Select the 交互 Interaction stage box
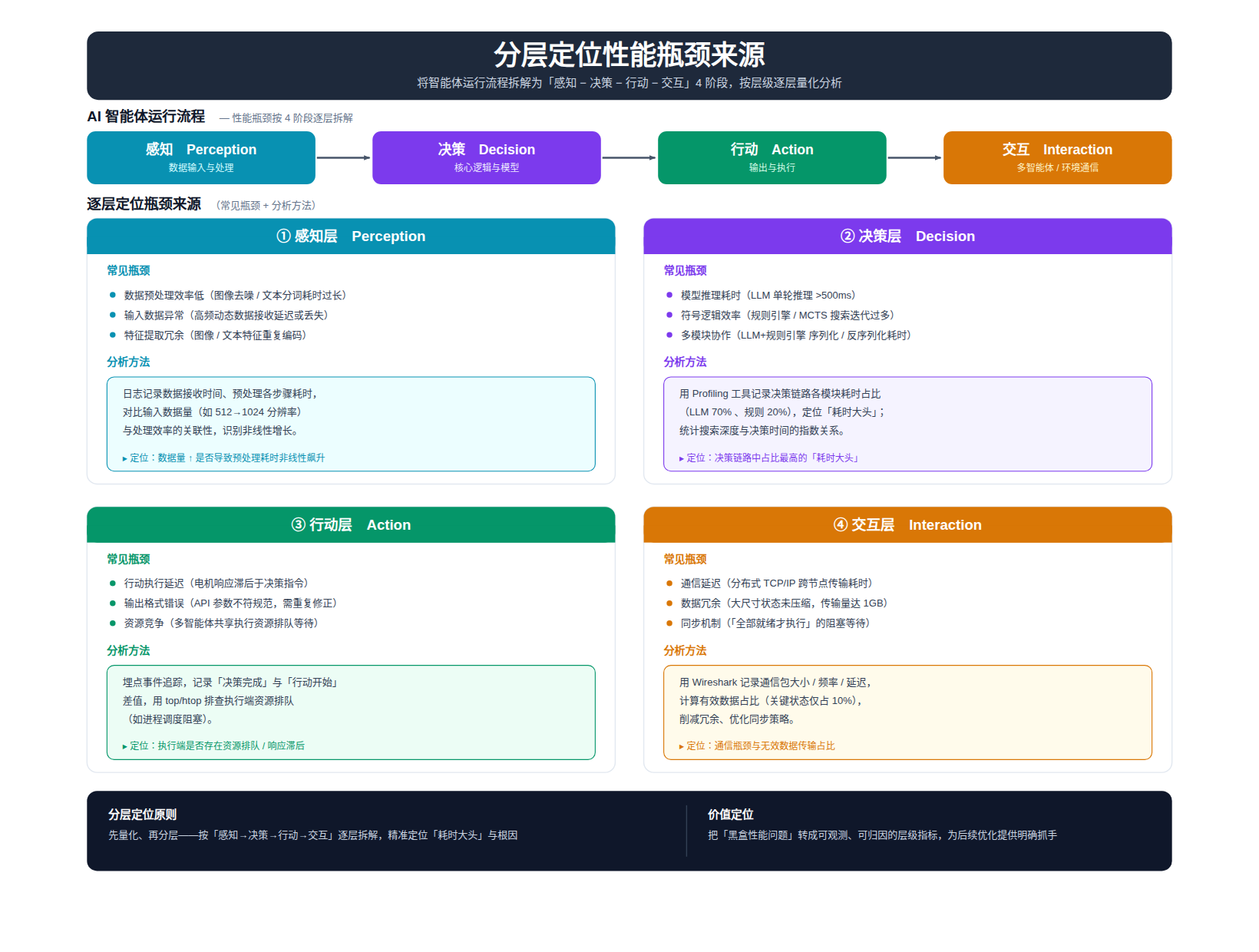The width and height of the screenshot is (1259, 952). click(1058, 157)
